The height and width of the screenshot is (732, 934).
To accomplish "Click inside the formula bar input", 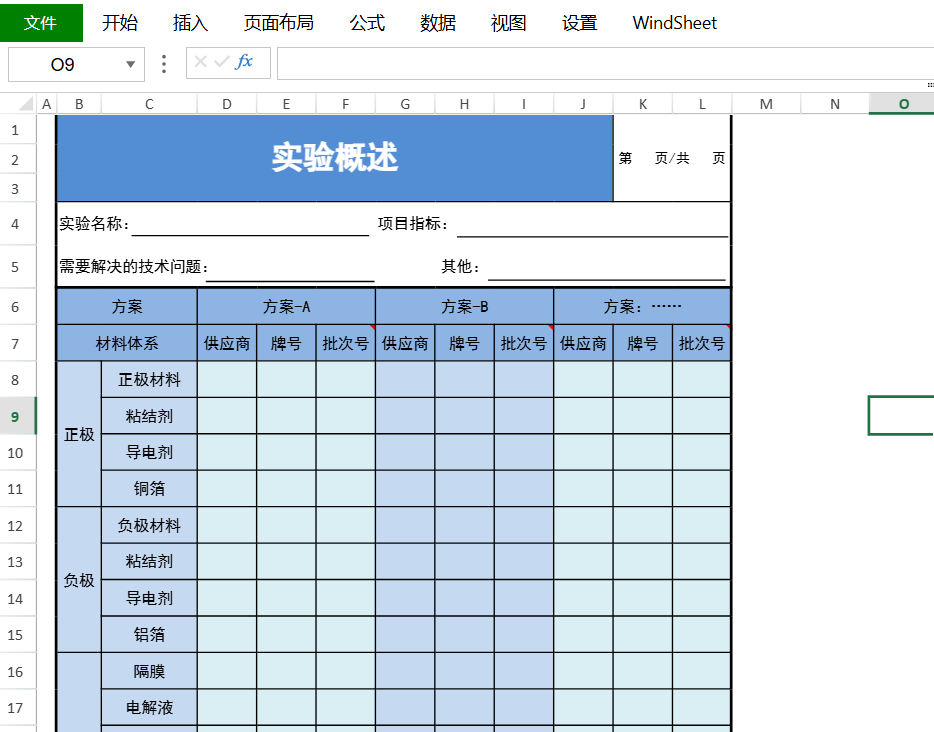I will [600, 64].
